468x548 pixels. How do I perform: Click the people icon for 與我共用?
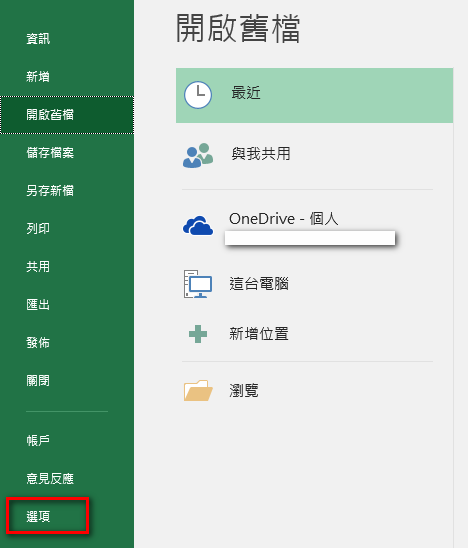[x=198, y=155]
